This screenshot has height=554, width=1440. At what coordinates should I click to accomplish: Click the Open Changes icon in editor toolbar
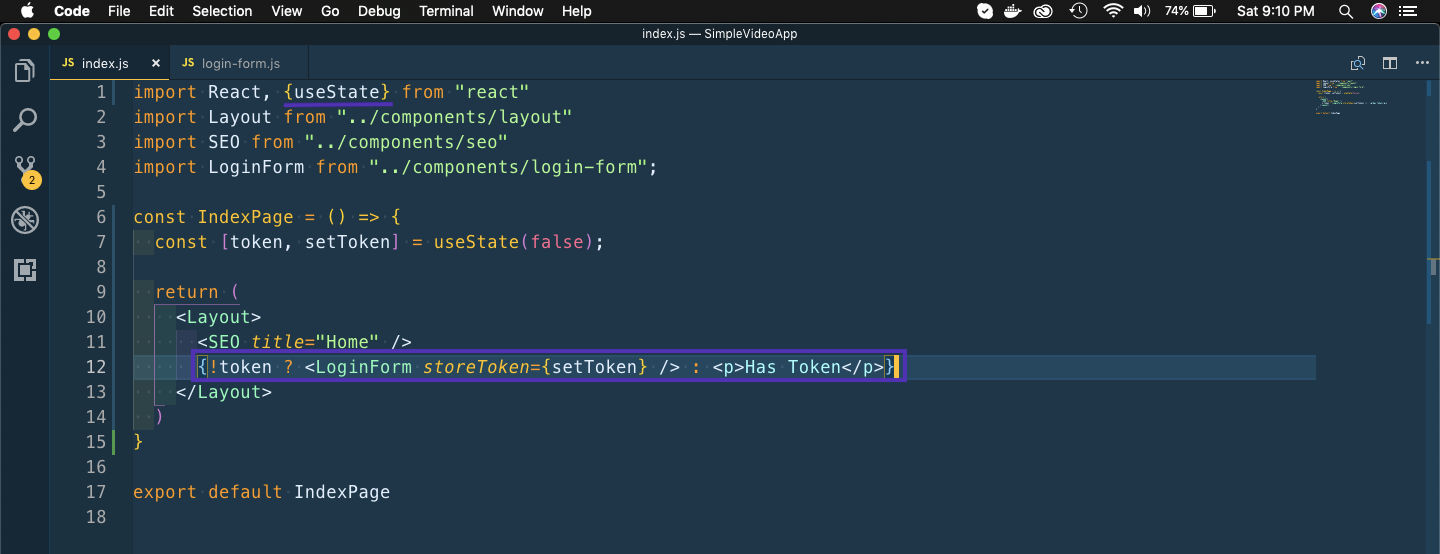pyautogui.click(x=1358, y=63)
